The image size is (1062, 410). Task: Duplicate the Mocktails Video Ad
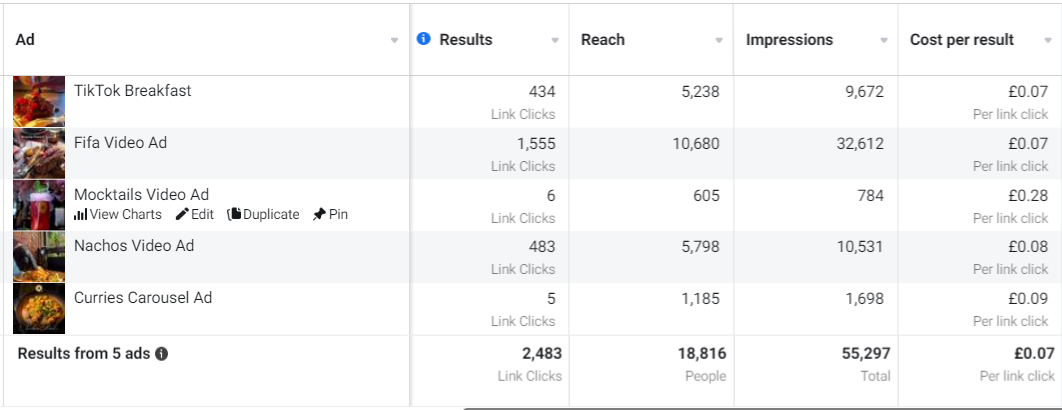tap(263, 215)
